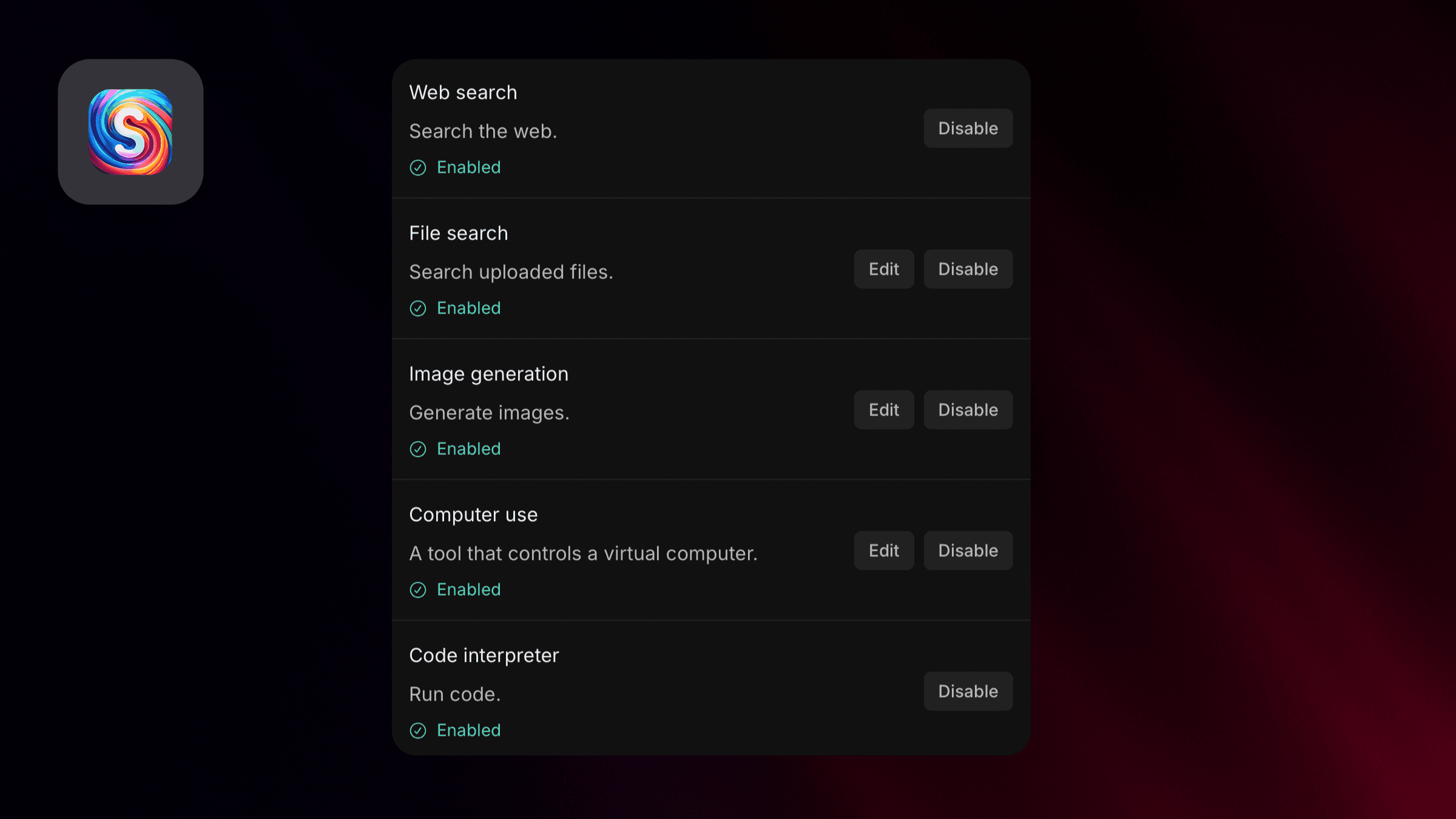Viewport: 1456px width, 819px height.
Task: Select the Web search heading
Action: point(463,92)
